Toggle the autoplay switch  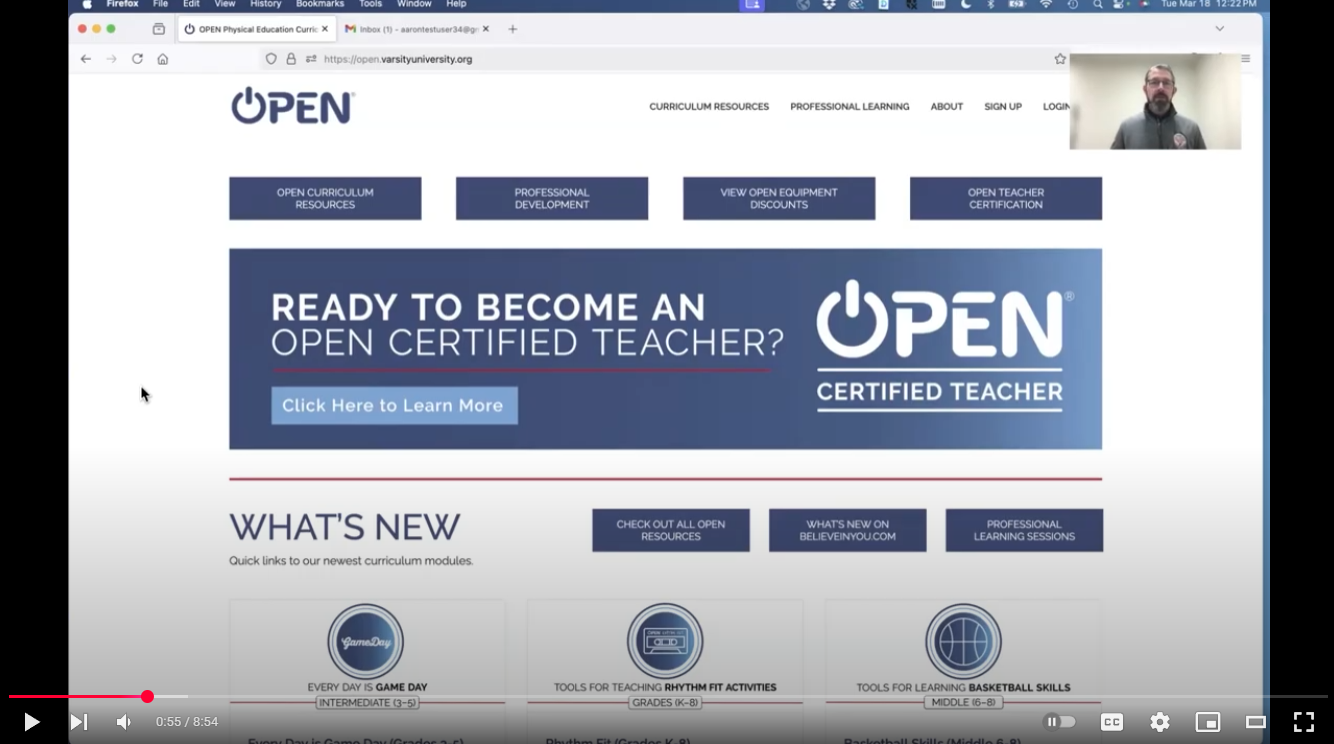pos(1060,722)
